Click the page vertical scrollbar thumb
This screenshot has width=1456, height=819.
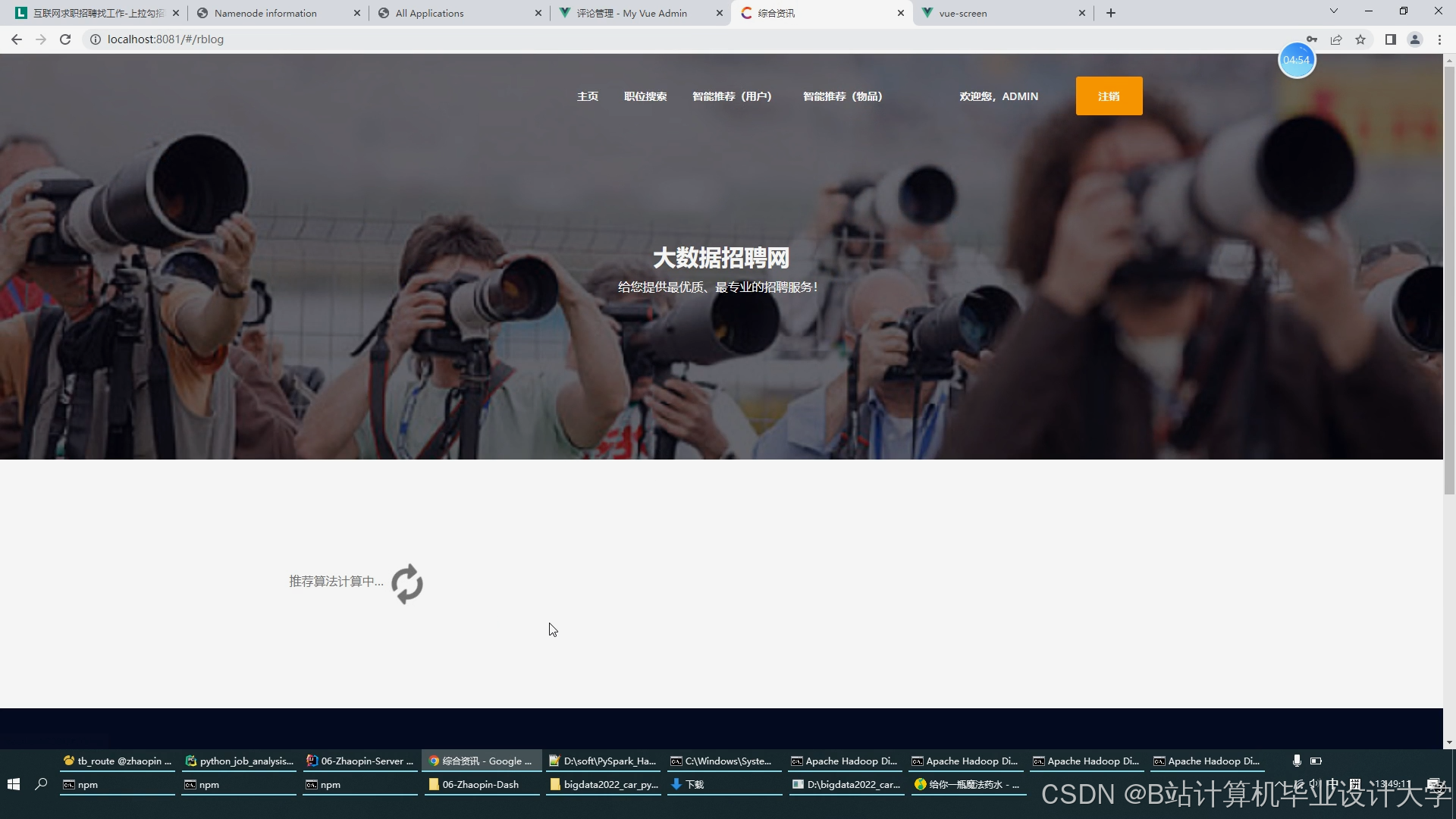point(1449,281)
